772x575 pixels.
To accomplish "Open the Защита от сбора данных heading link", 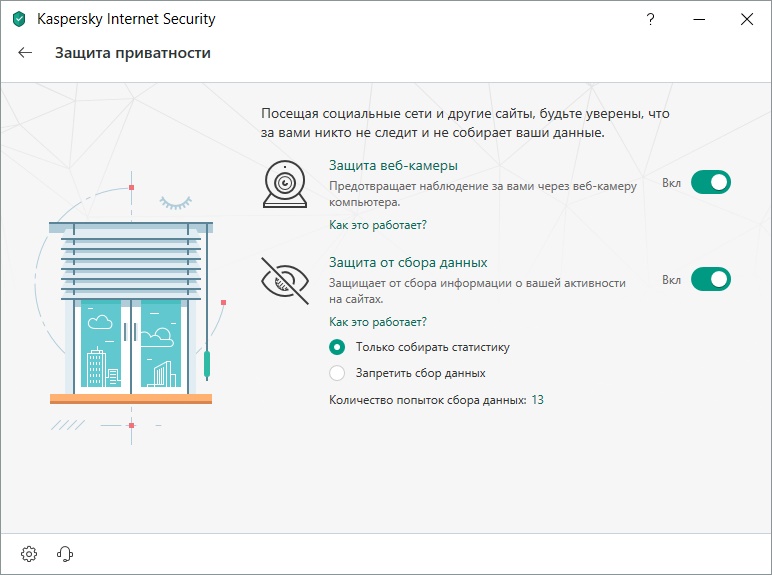I will [x=408, y=262].
